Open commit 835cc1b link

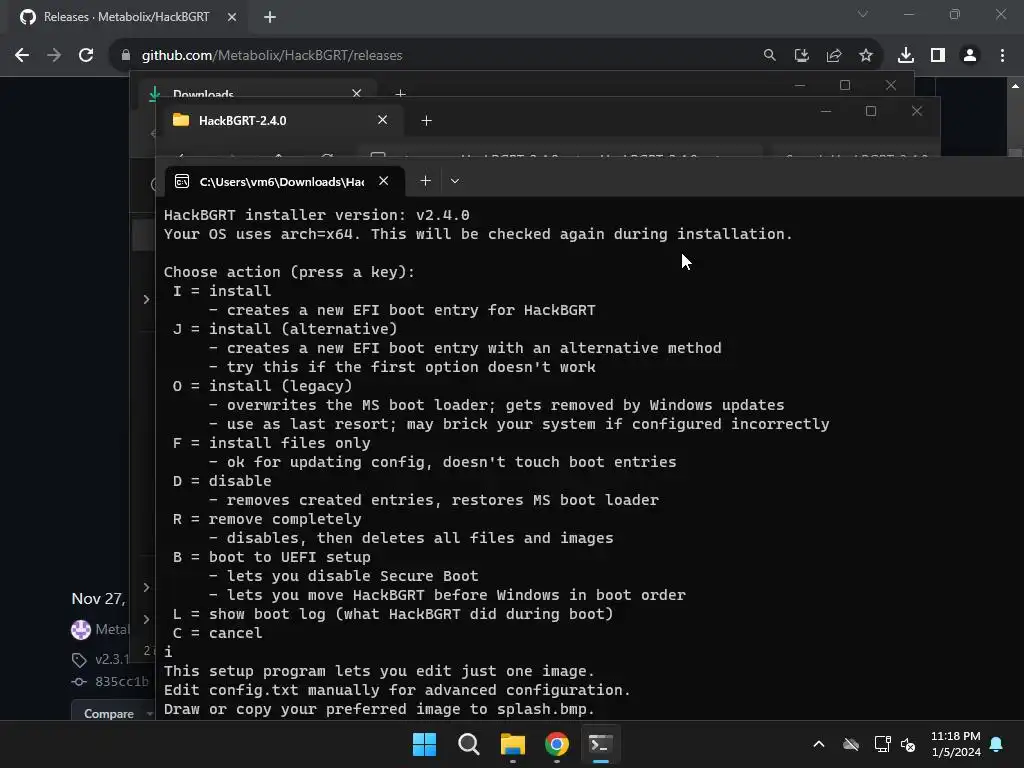pyautogui.click(x=121, y=682)
